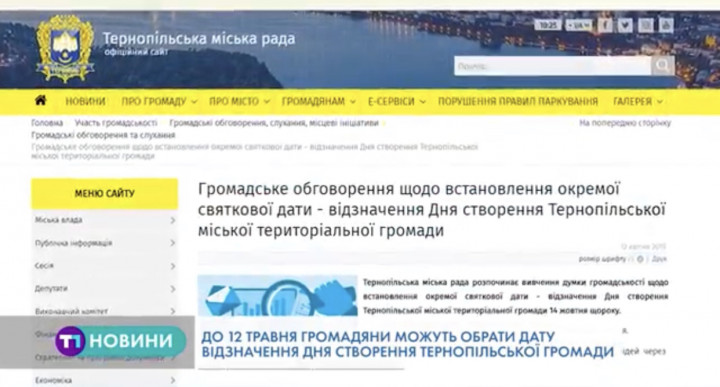Expand the Депутати sidebar arrow
The height and width of the screenshot is (387, 720).
(x=173, y=289)
